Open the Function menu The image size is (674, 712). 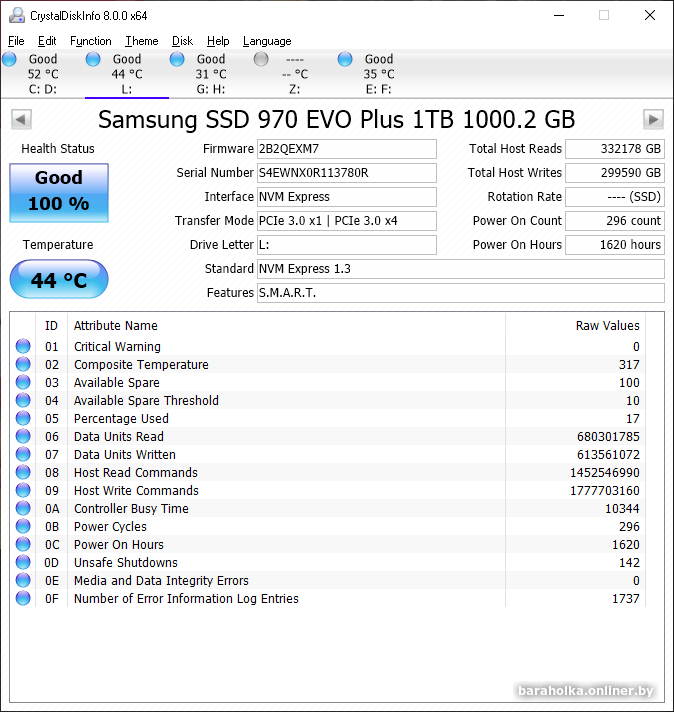pos(91,41)
